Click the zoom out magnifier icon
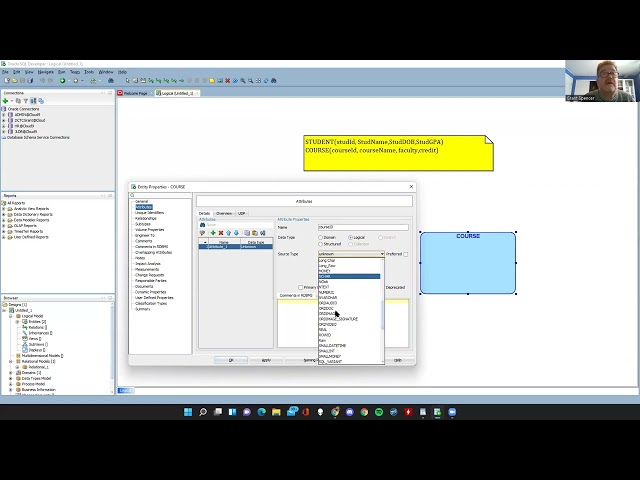Screen dimensions: 640x480 point(251,81)
